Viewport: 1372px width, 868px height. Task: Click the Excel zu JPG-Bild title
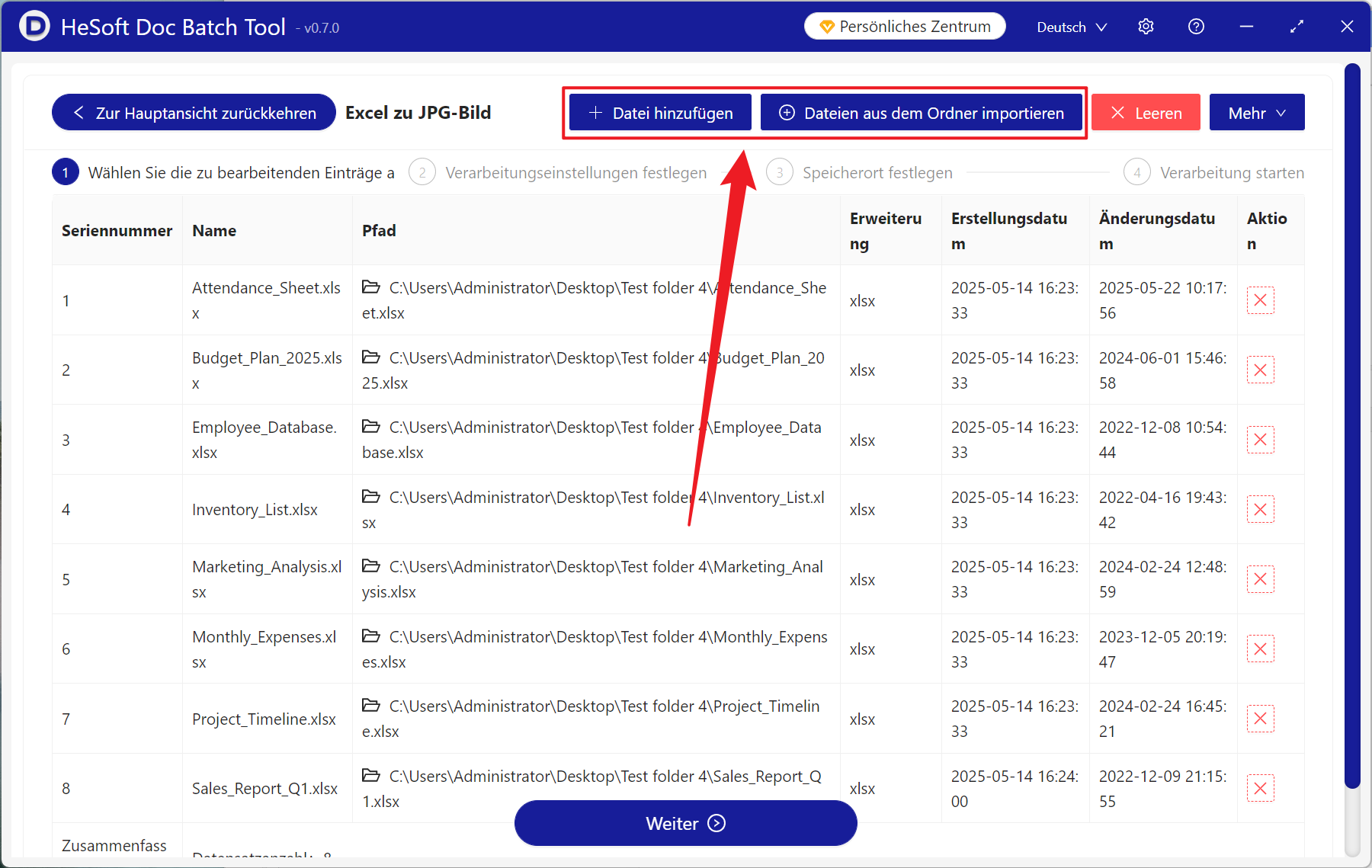pyautogui.click(x=418, y=113)
